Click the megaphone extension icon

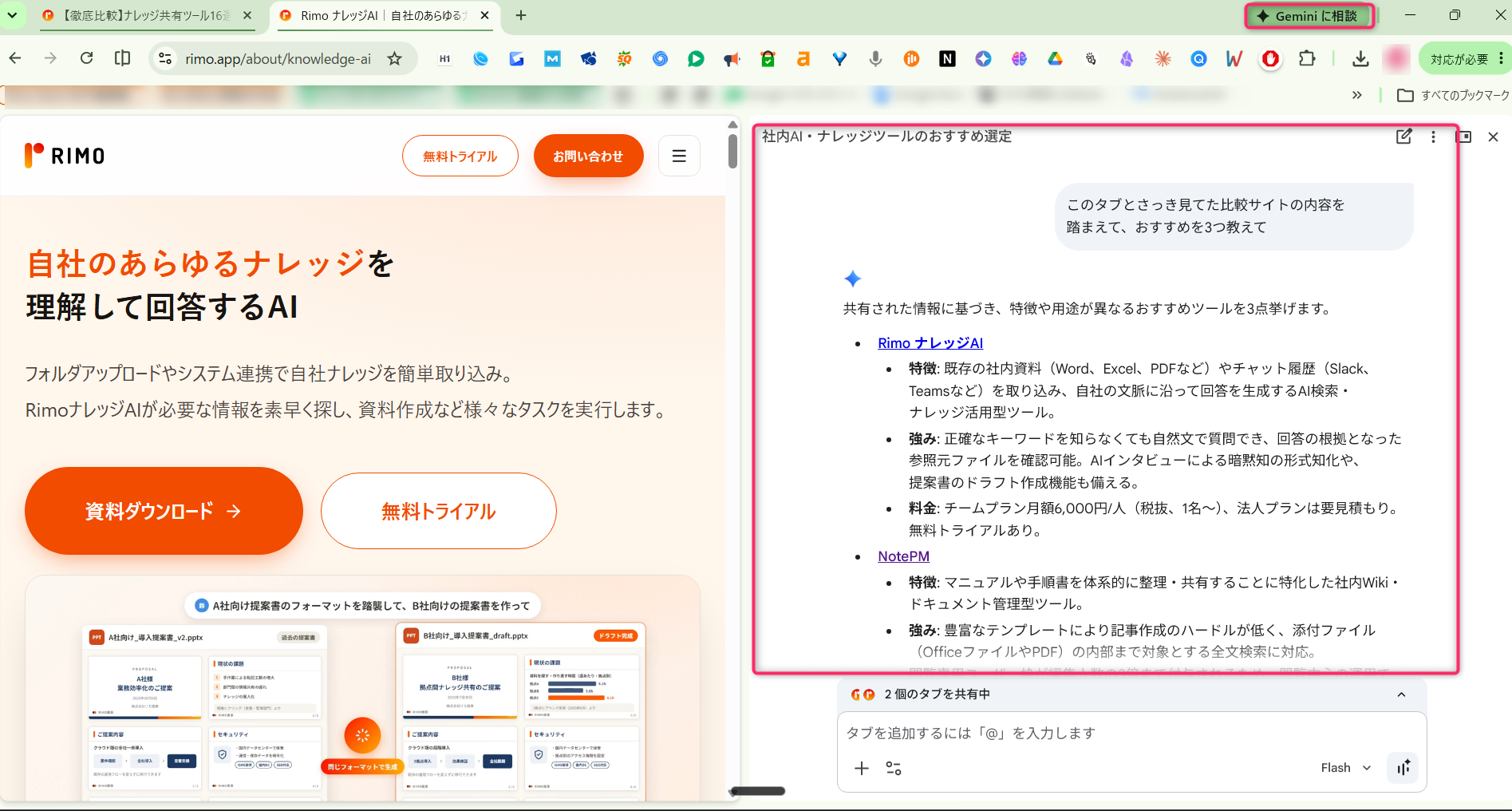coord(732,58)
